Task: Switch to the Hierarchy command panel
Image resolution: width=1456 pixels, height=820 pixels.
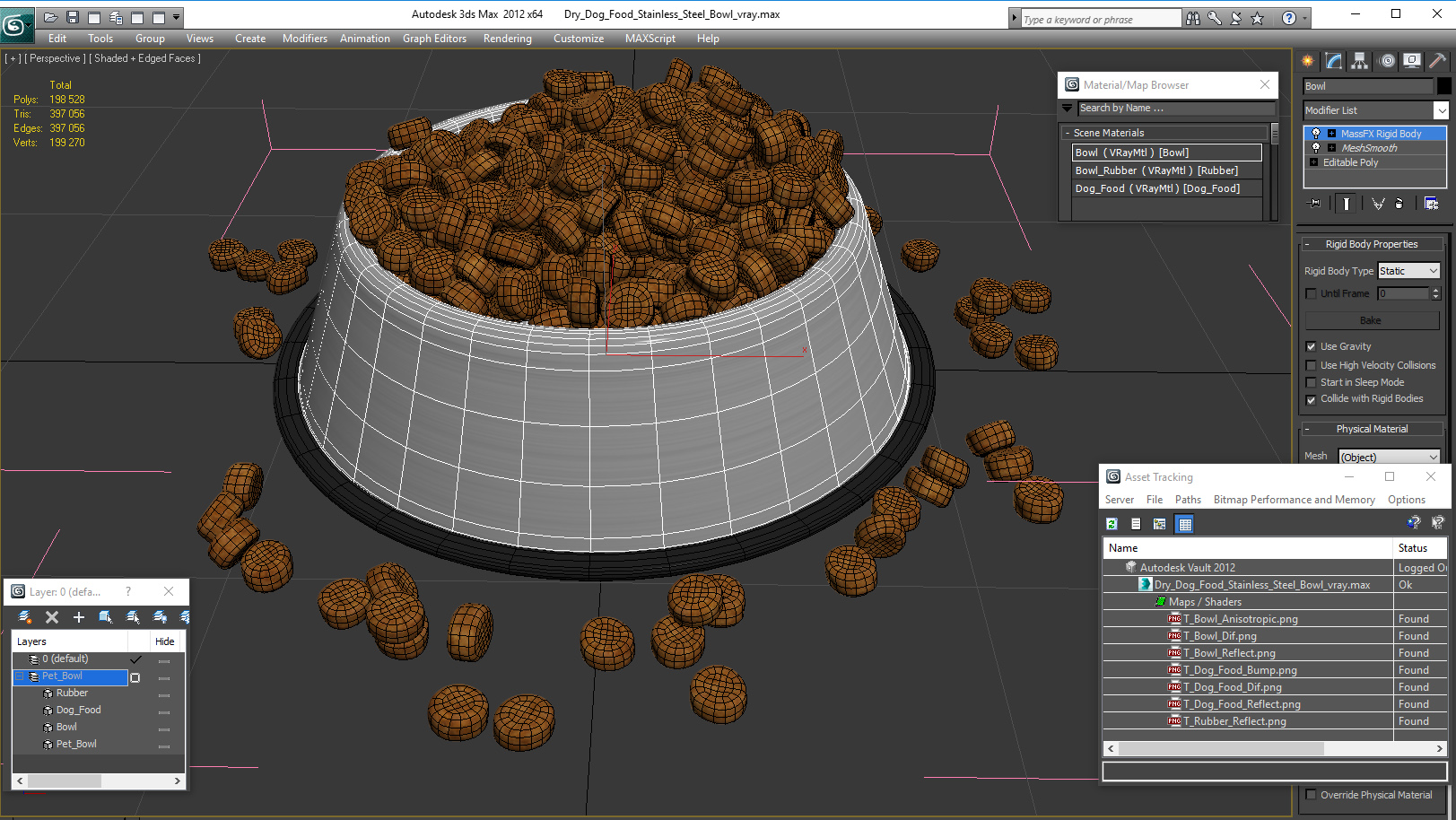Action: pyautogui.click(x=1360, y=61)
